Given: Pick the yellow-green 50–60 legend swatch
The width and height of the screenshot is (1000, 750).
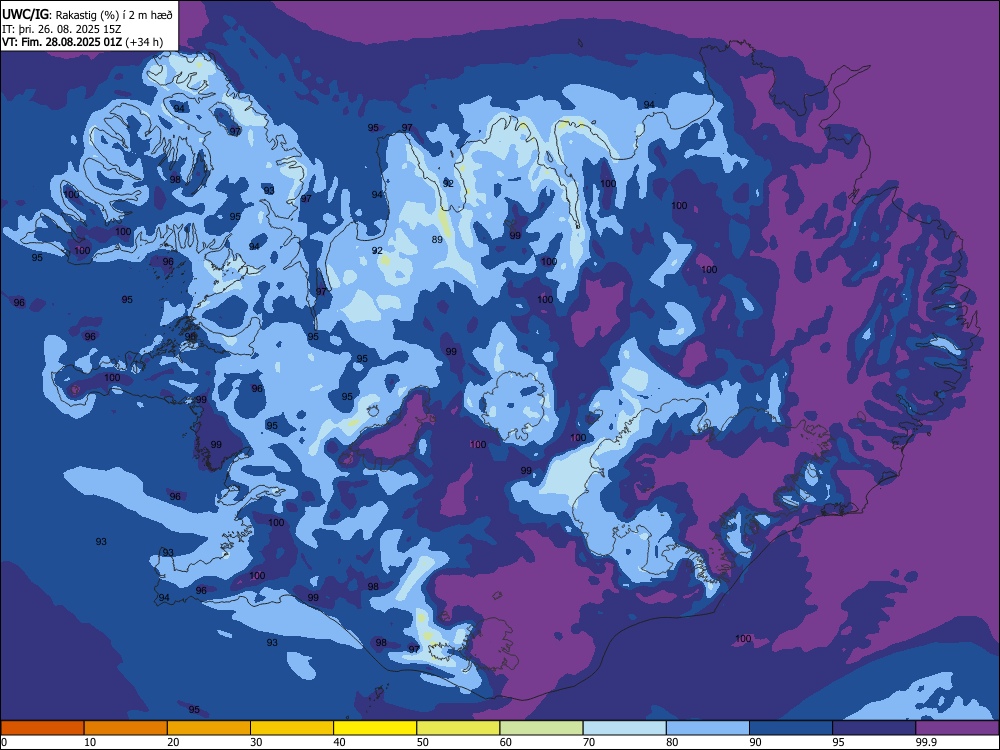Looking at the screenshot, I should tap(458, 728).
